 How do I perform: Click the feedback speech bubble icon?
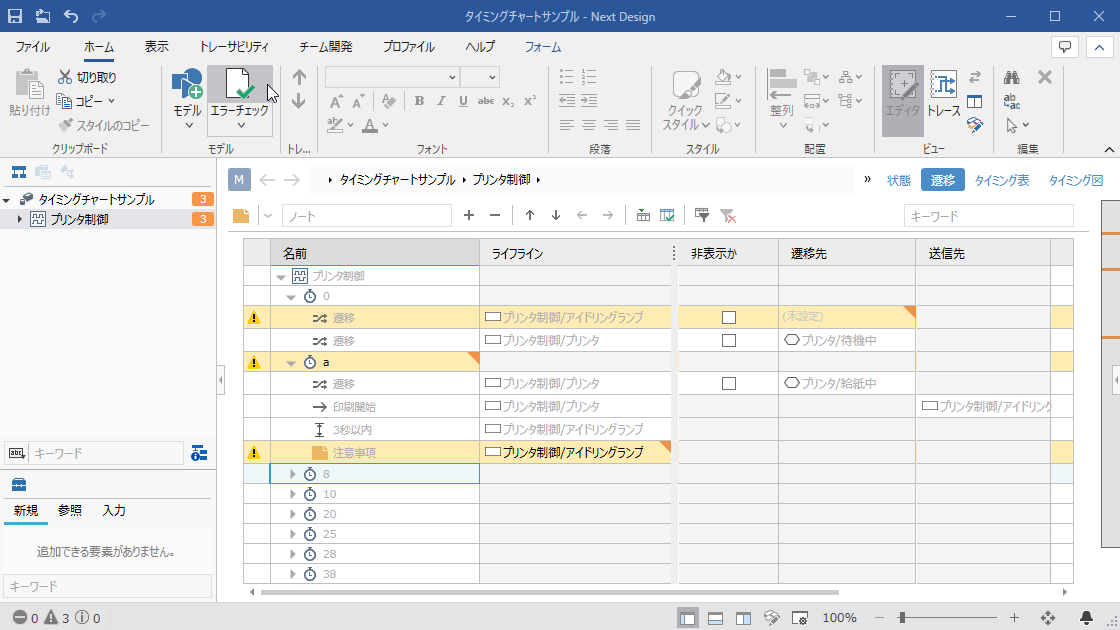pos(1065,47)
